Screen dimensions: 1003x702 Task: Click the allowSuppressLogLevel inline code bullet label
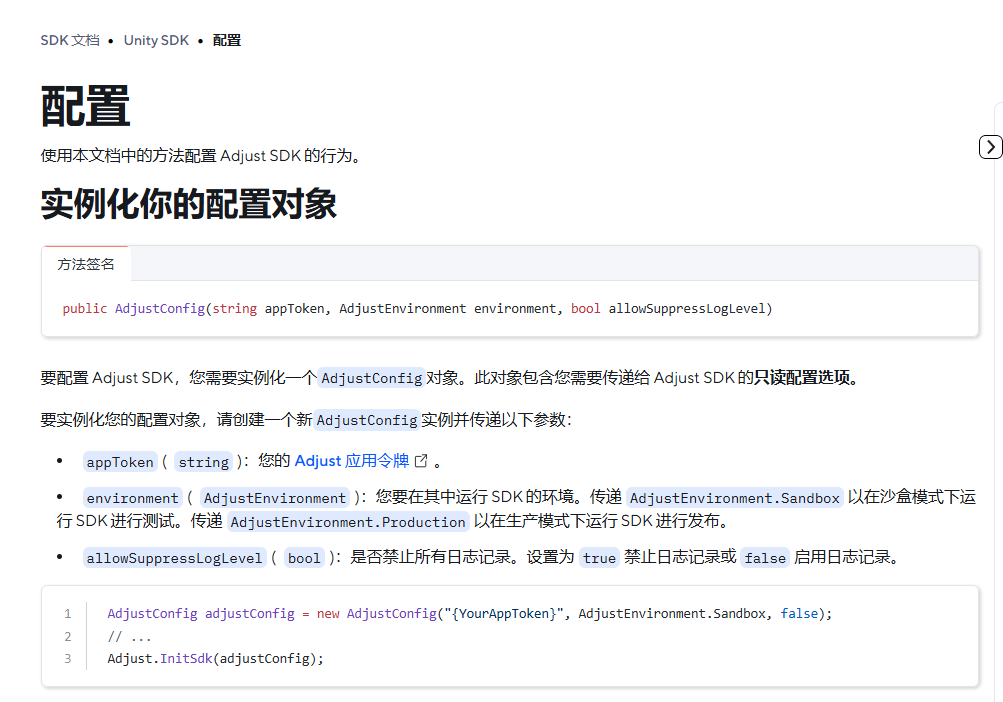(x=175, y=558)
